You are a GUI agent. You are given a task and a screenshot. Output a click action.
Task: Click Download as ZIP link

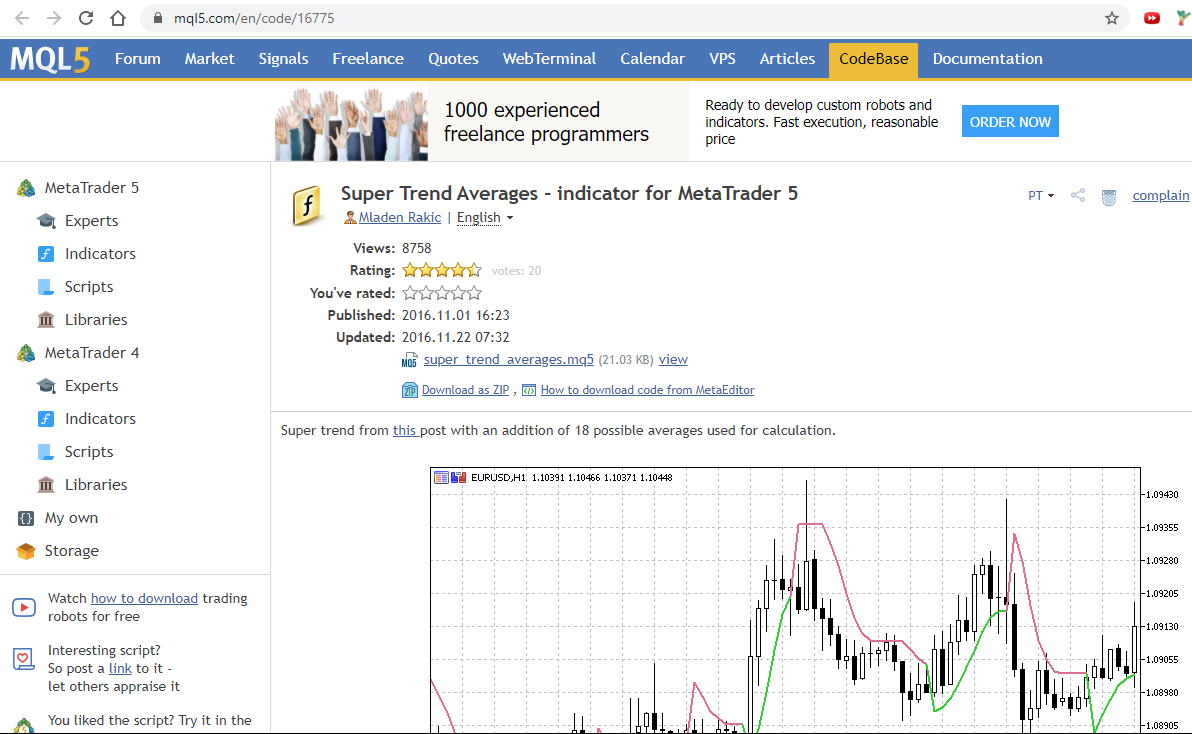pos(465,390)
